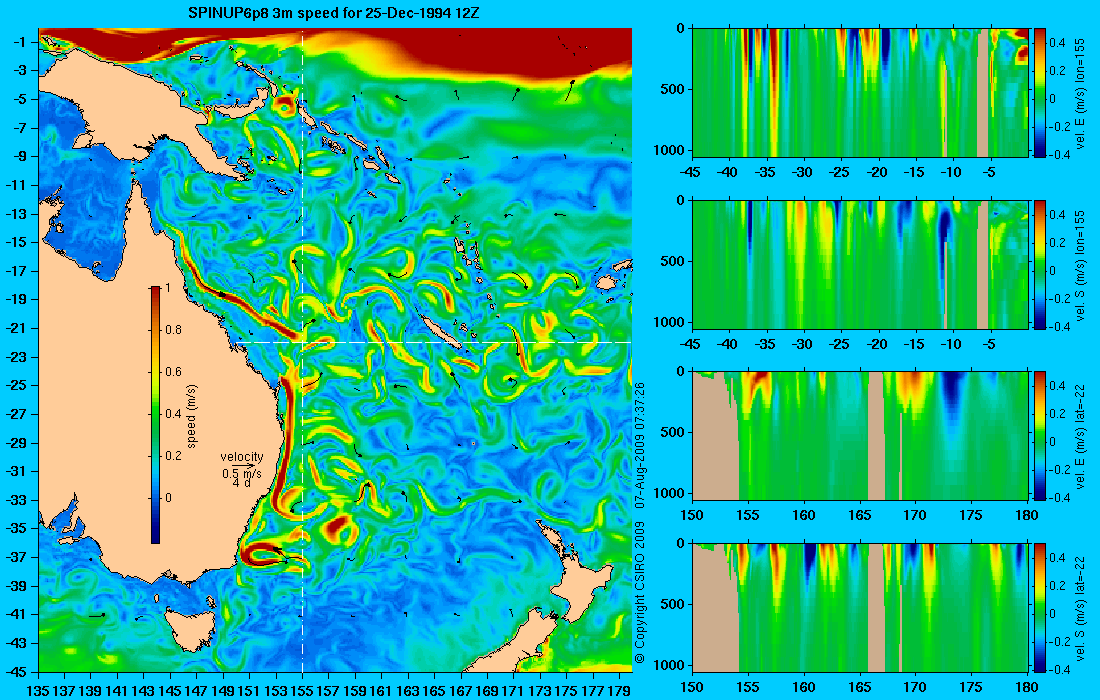Image resolution: width=1100 pixels, height=700 pixels.
Task: Click the color bar beside the vel. E lon=155 panel
Action: 1040,93
